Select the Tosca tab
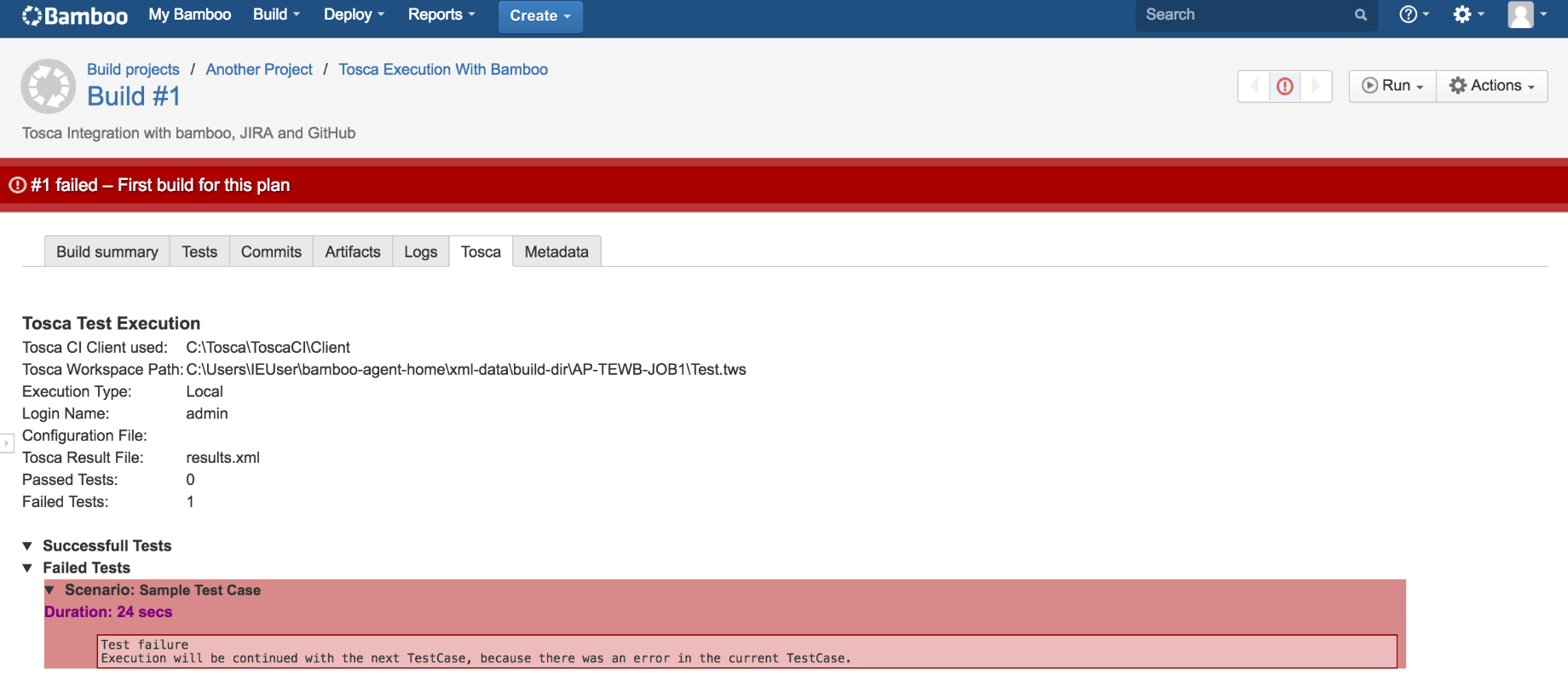Viewport: 1568px width, 687px height. (x=481, y=251)
